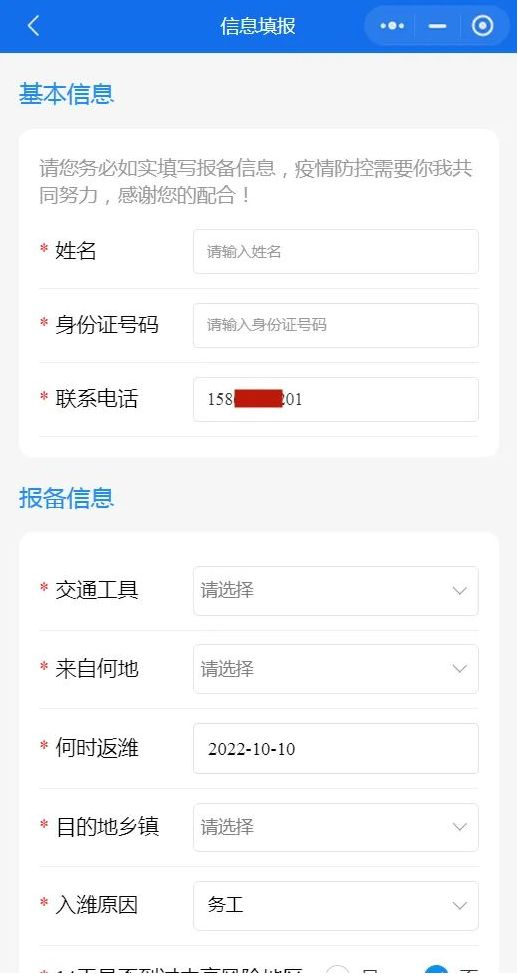Screen dimensions: 518x976
Task: Close the mini program via circle icon
Action: pos(483,26)
